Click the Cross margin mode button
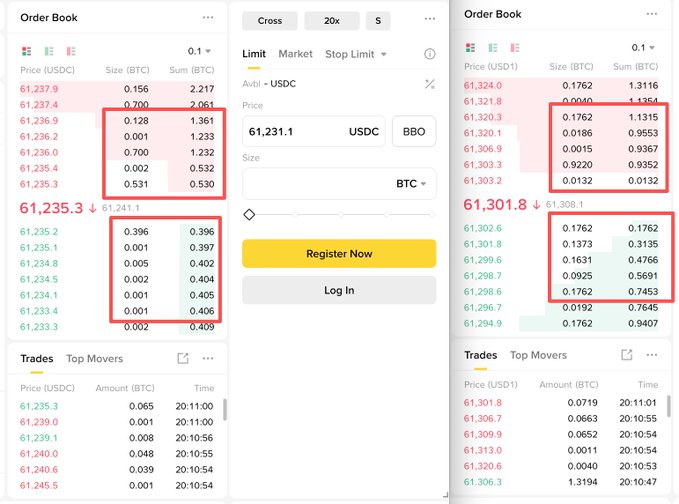The height and width of the screenshot is (504, 679). (270, 21)
